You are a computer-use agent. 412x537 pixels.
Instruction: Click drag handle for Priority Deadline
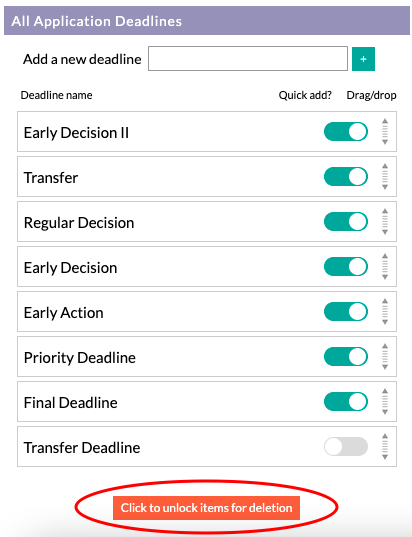coord(385,357)
